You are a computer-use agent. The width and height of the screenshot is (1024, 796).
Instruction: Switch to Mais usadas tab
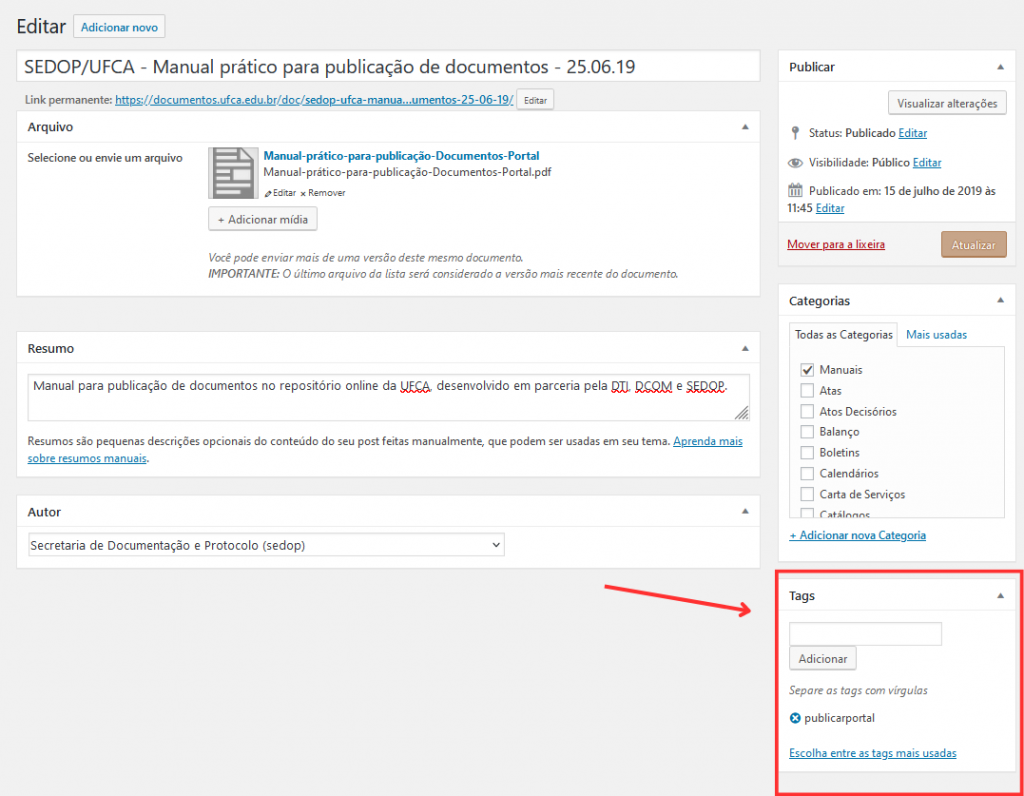point(936,335)
